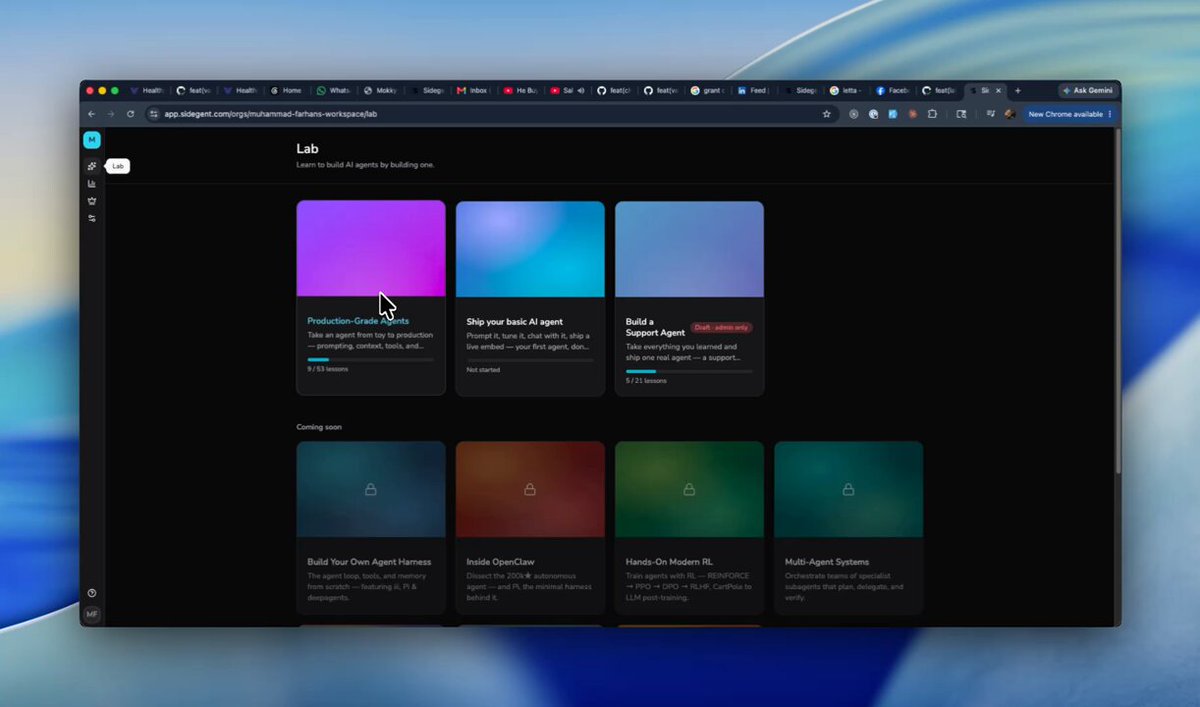Open the MF user avatar at sidebar bottom
The height and width of the screenshot is (707, 1200).
click(x=92, y=614)
